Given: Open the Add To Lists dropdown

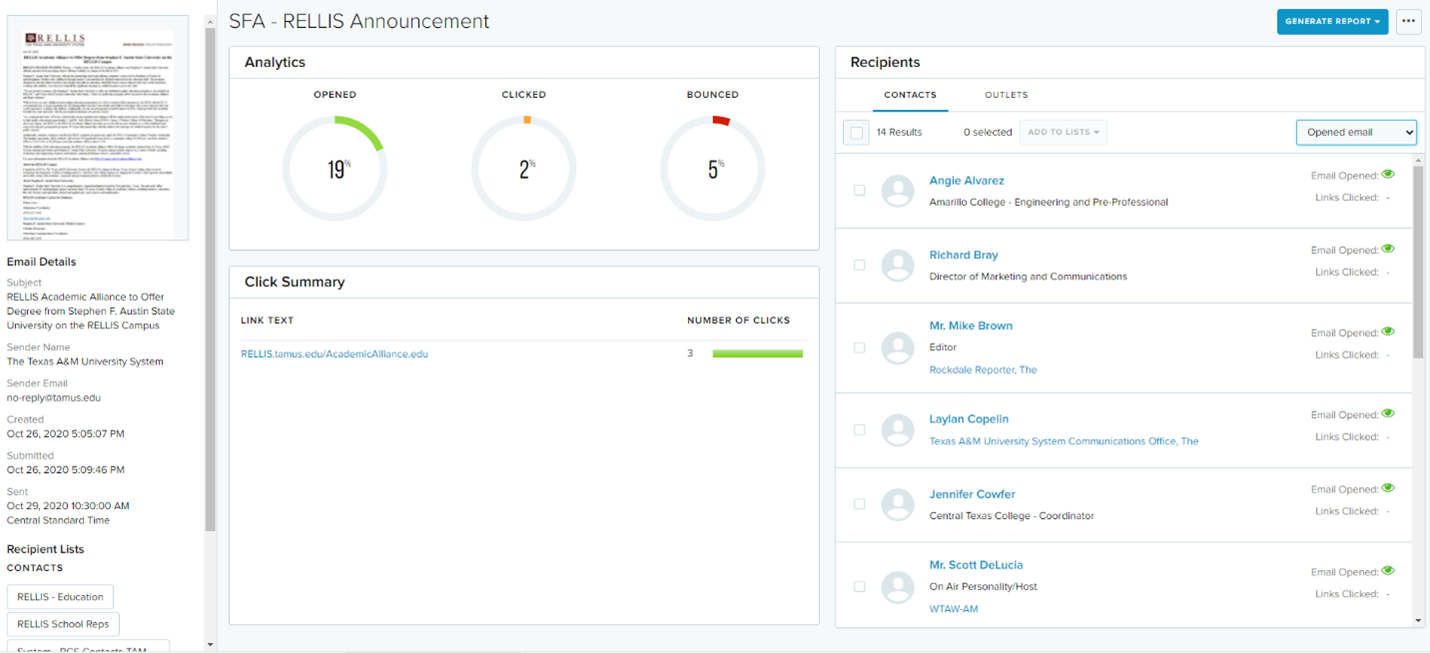Looking at the screenshot, I should pyautogui.click(x=1063, y=132).
